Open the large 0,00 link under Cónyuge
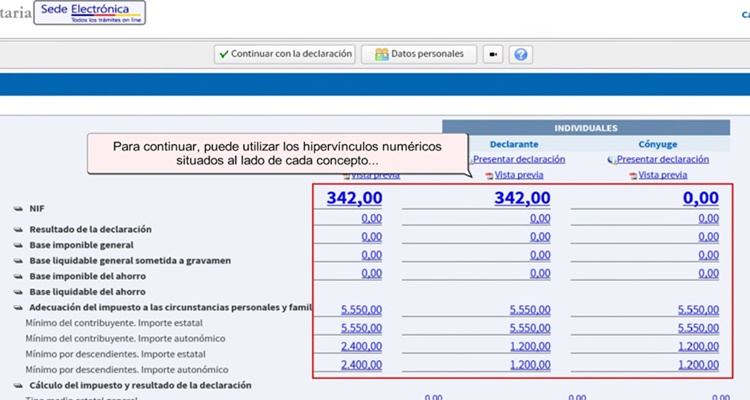 [x=698, y=199]
